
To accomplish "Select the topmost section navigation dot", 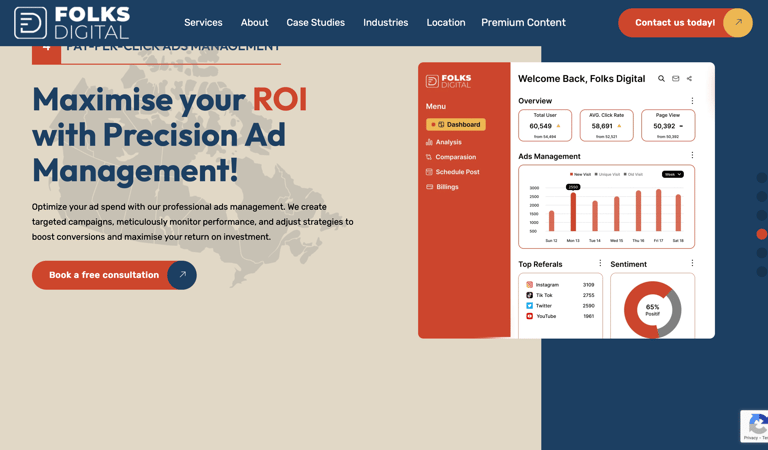I will pyautogui.click(x=762, y=178).
